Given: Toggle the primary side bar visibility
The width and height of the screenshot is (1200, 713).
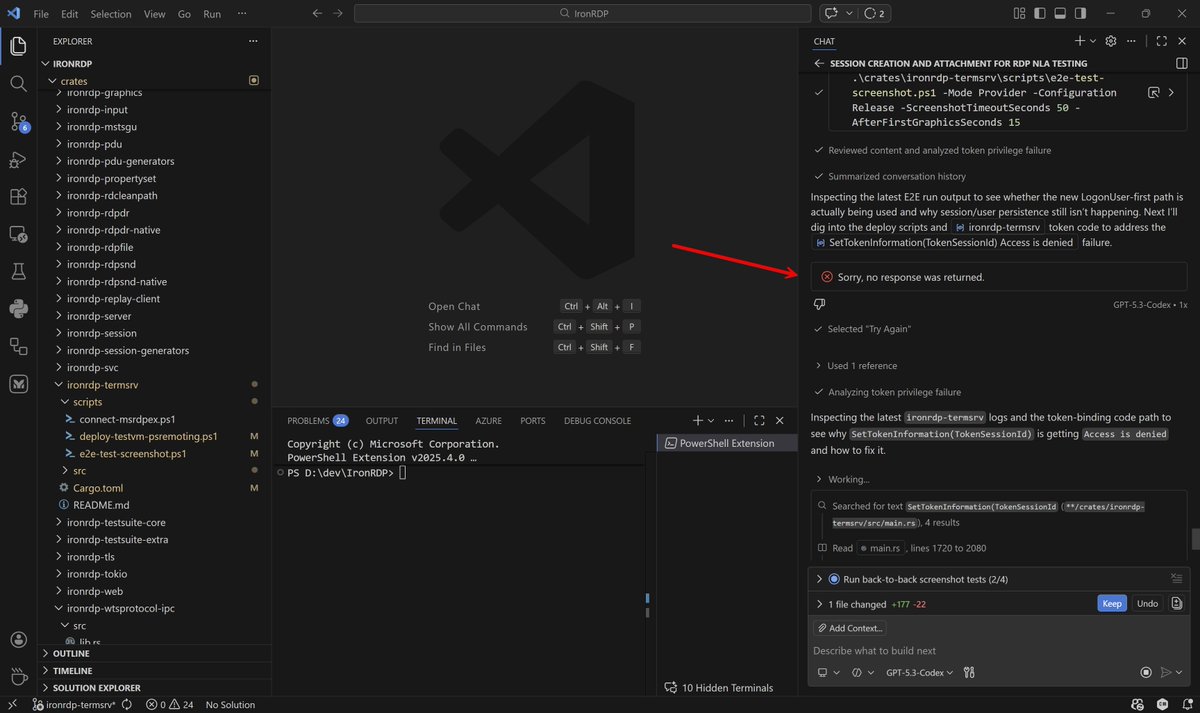Looking at the screenshot, I should click(1042, 14).
